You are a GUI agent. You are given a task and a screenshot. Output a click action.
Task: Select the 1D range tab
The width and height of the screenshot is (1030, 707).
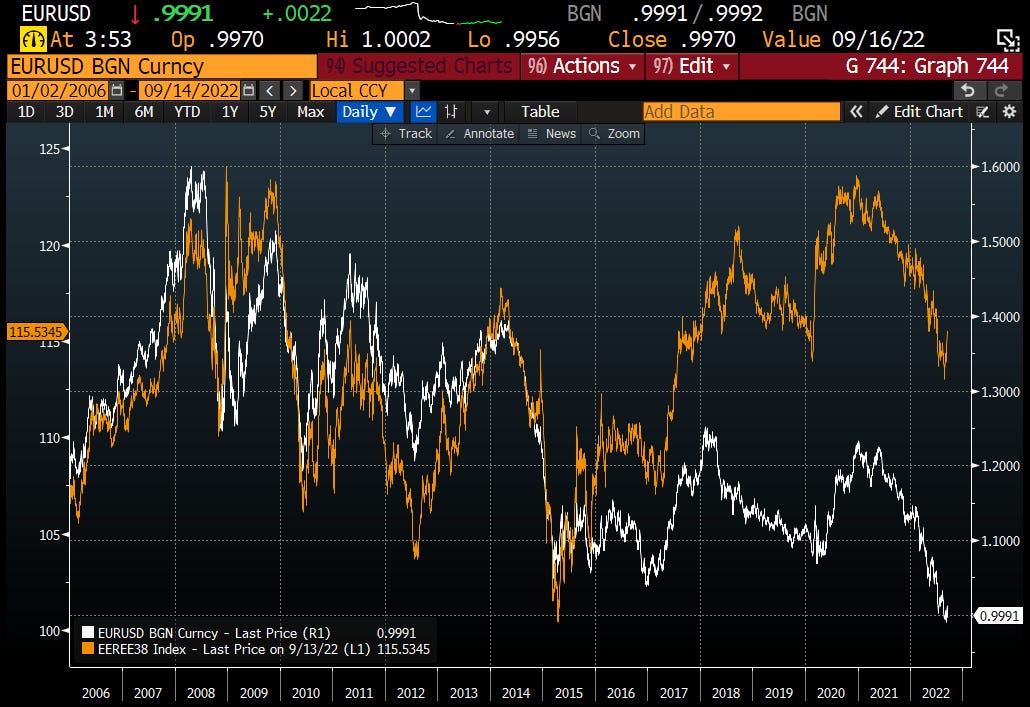pos(26,112)
